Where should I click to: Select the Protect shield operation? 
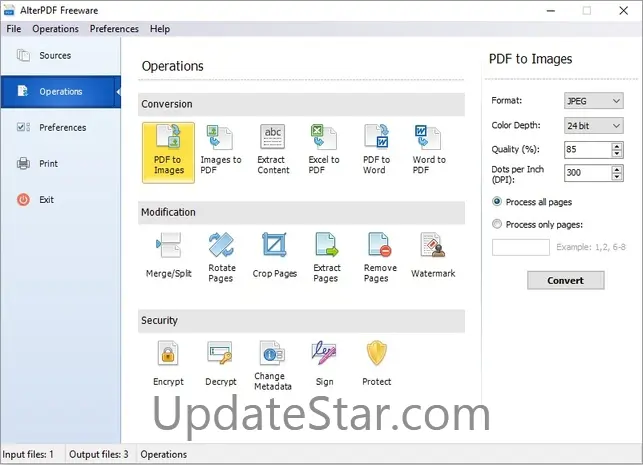click(x=376, y=364)
